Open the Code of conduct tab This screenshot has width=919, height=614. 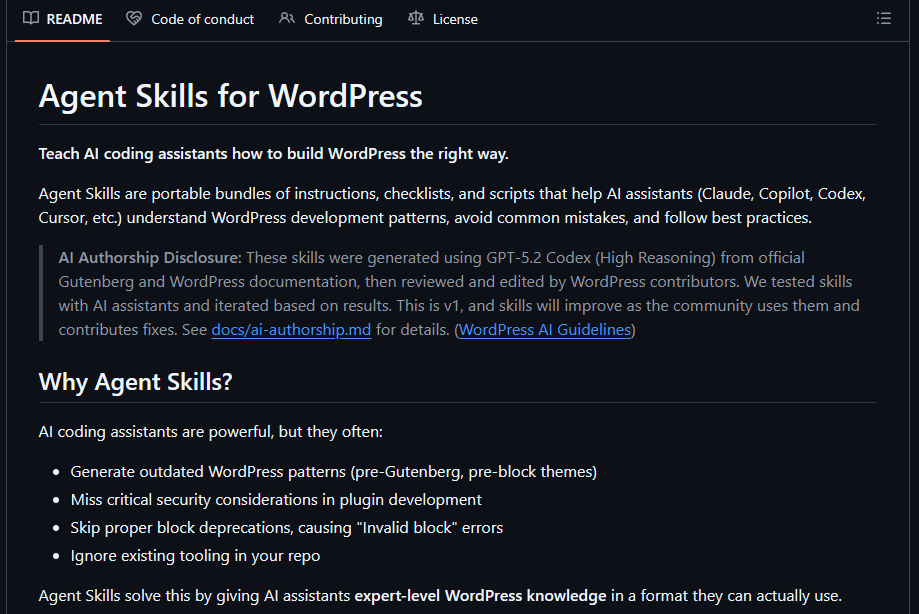[202, 19]
